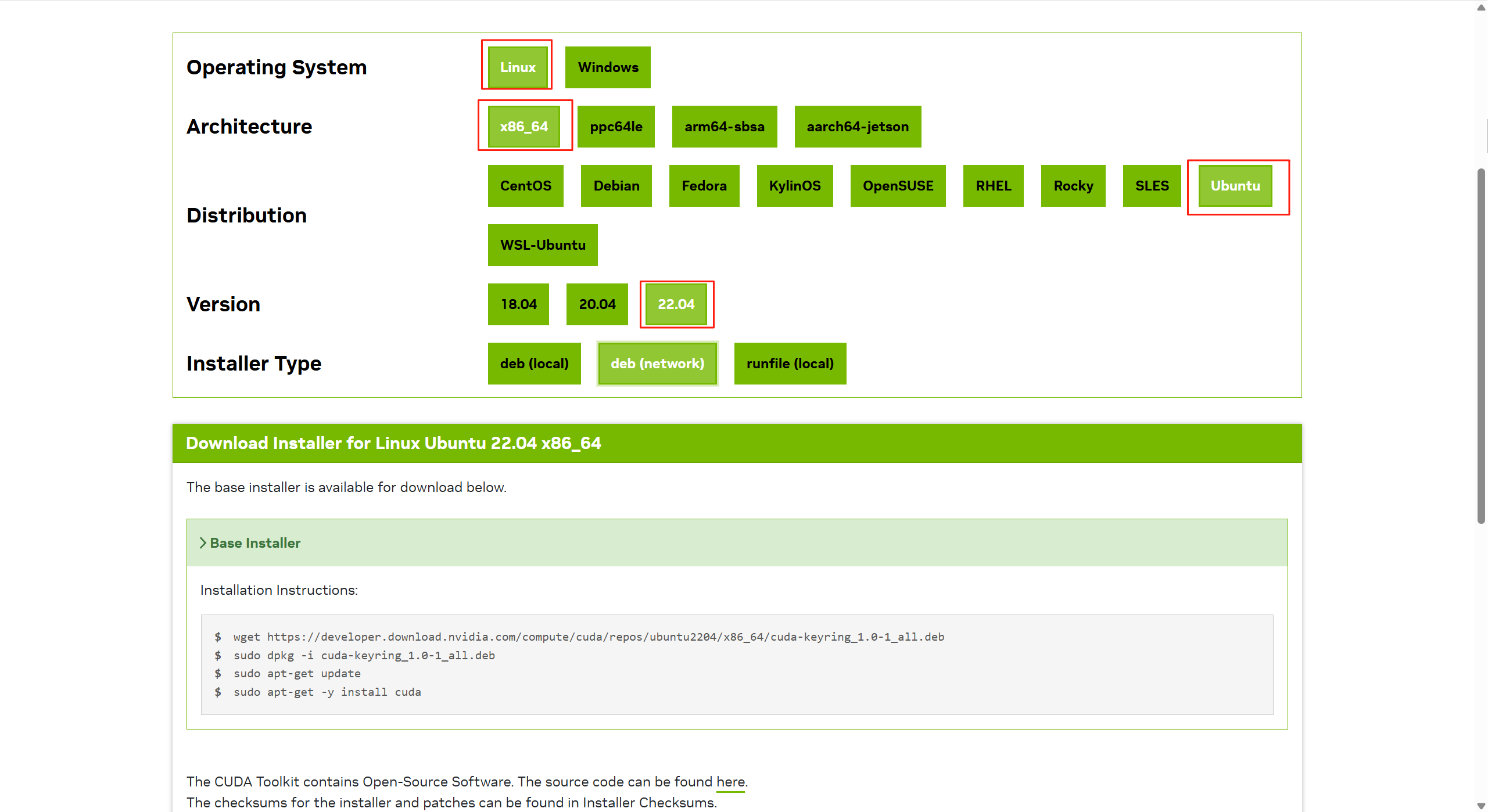This screenshot has height=812, width=1488.
Task: Open the source code 'here' link
Action: 730,782
